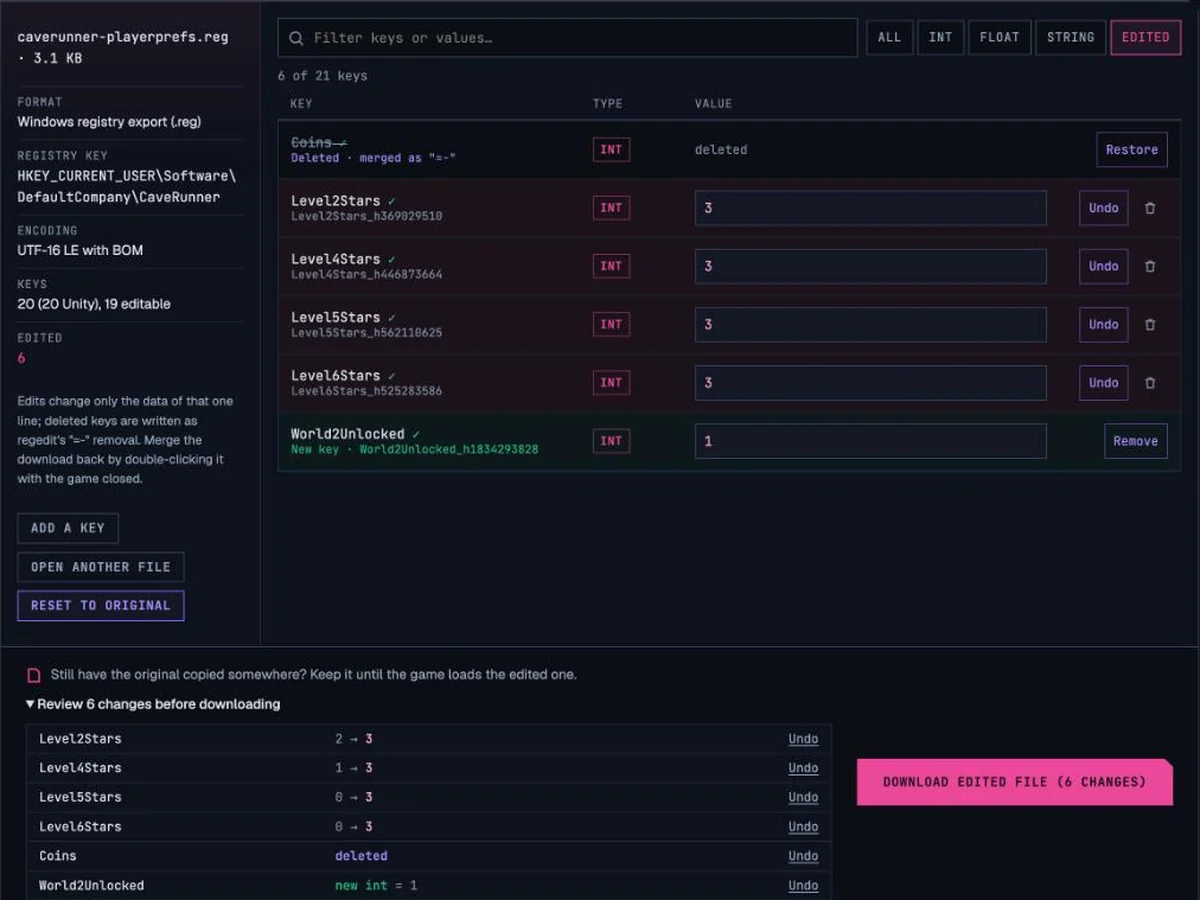
Task: Undo Level6Stars change in review list
Action: [x=803, y=827]
